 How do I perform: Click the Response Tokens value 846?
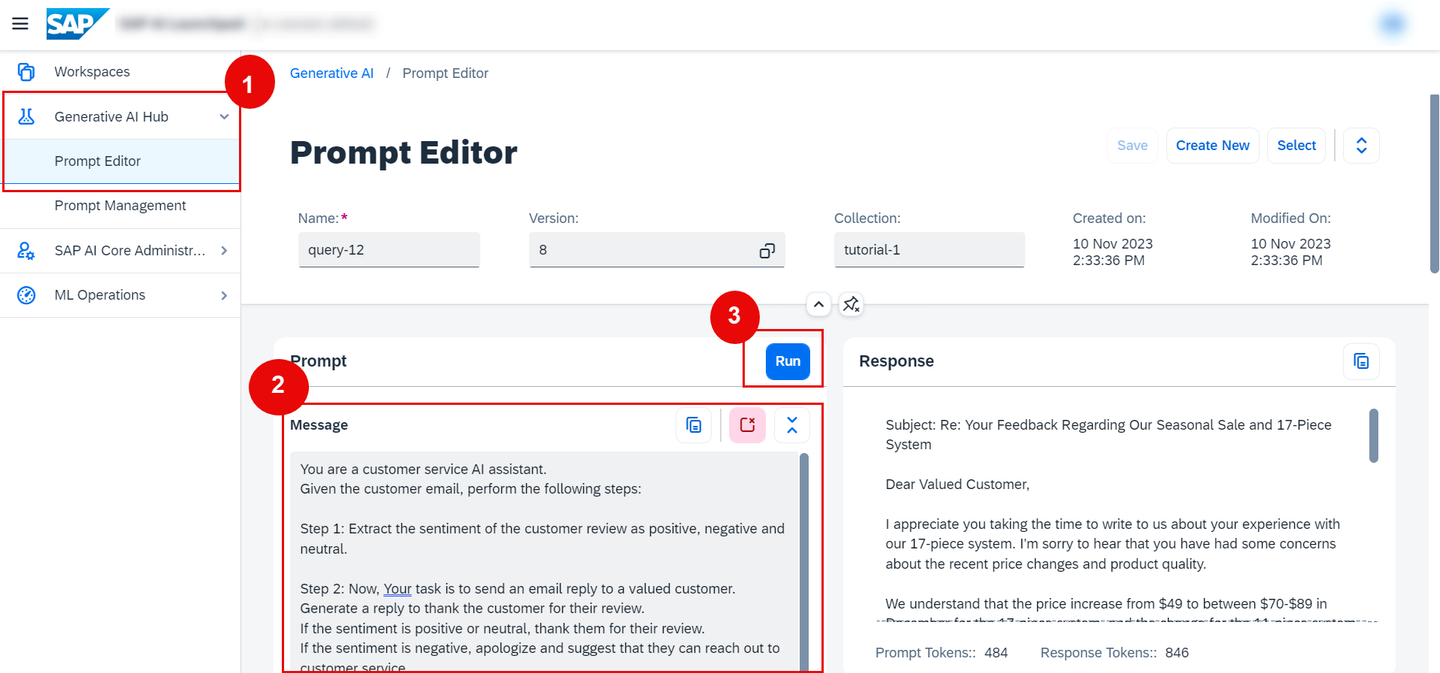click(x=1177, y=653)
